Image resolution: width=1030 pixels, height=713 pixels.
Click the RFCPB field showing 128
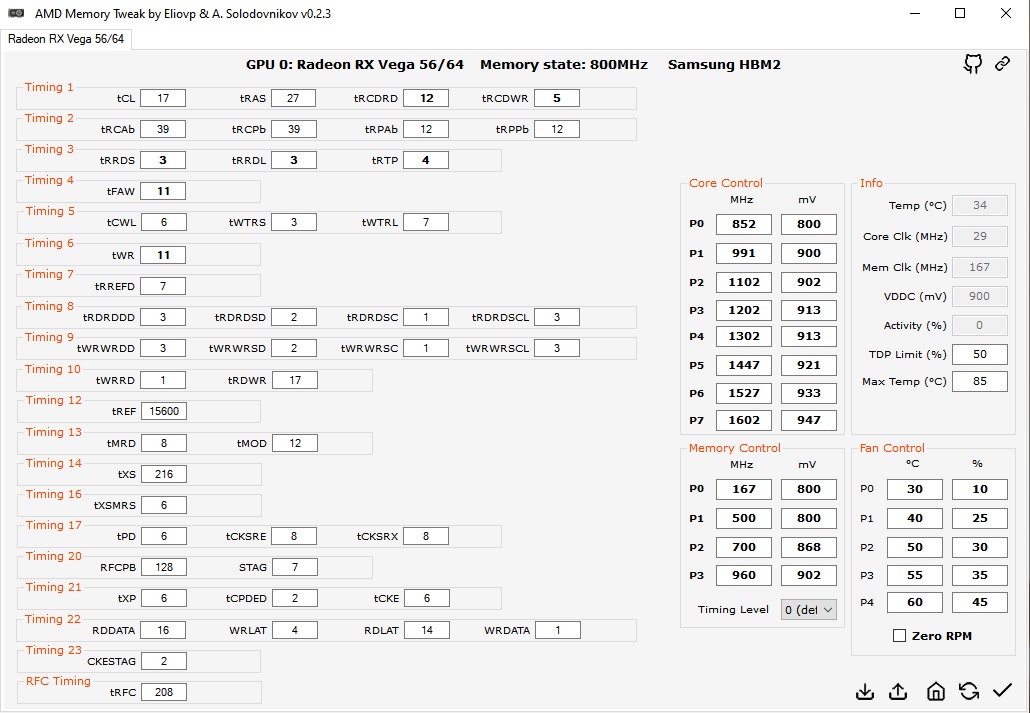pyautogui.click(x=164, y=566)
